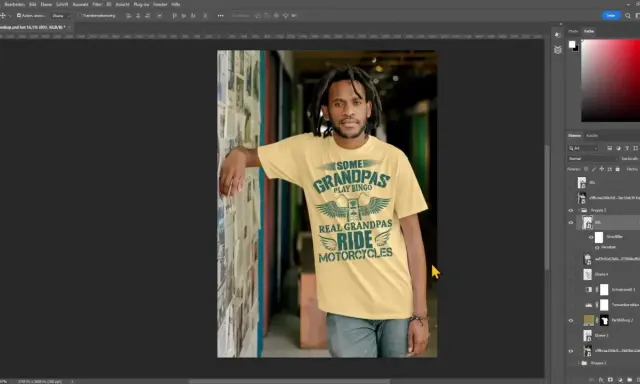640x384 pixels.
Task: Open the Normal blend mode dropdown
Action: pos(592,158)
